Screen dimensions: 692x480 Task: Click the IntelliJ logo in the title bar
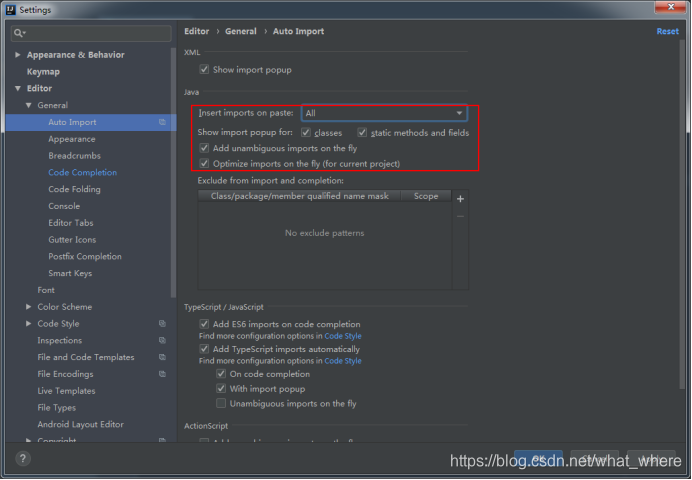(10, 9)
